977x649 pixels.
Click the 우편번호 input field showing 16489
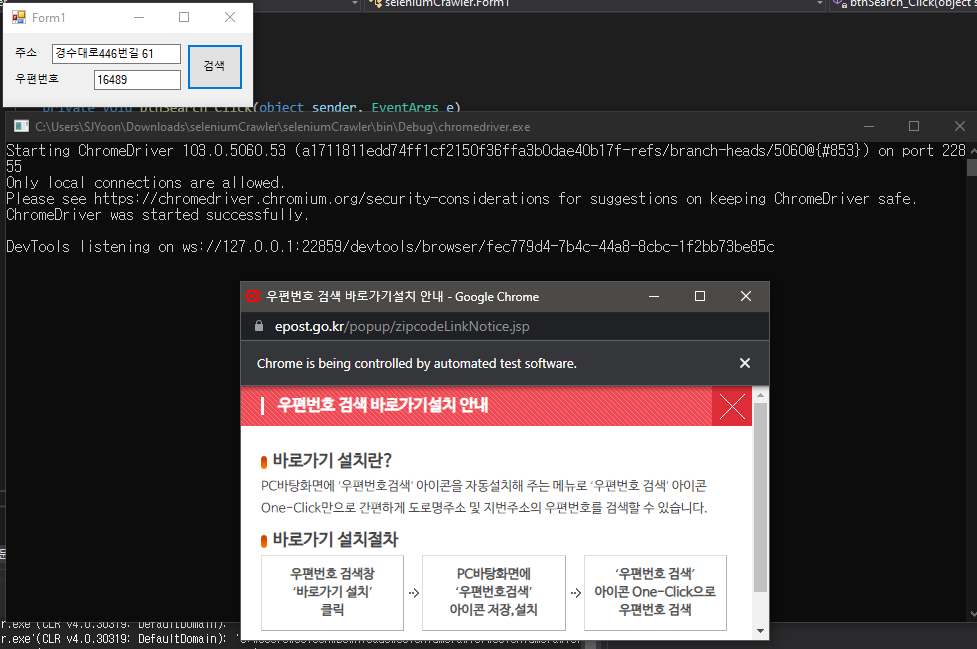click(x=137, y=80)
